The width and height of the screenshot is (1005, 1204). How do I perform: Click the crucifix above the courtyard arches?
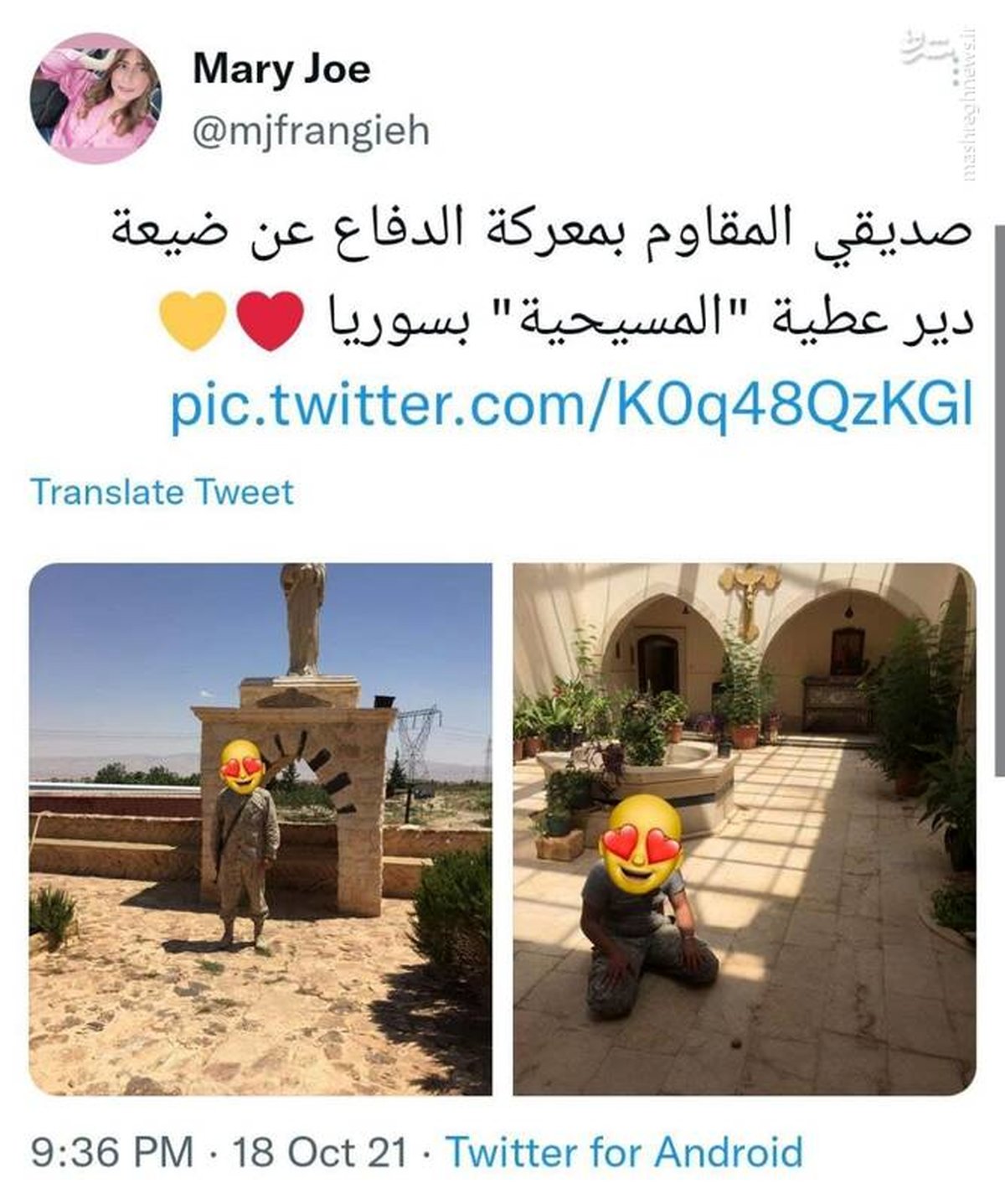[x=749, y=592]
